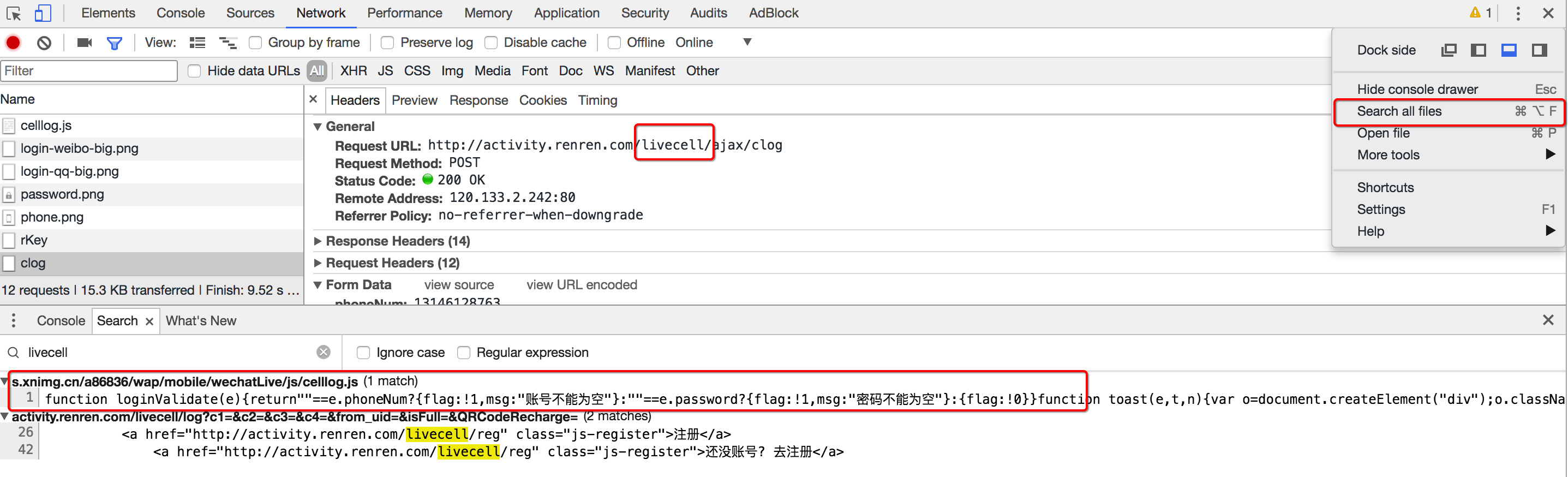Enable the Preserve log checkbox

[387, 43]
